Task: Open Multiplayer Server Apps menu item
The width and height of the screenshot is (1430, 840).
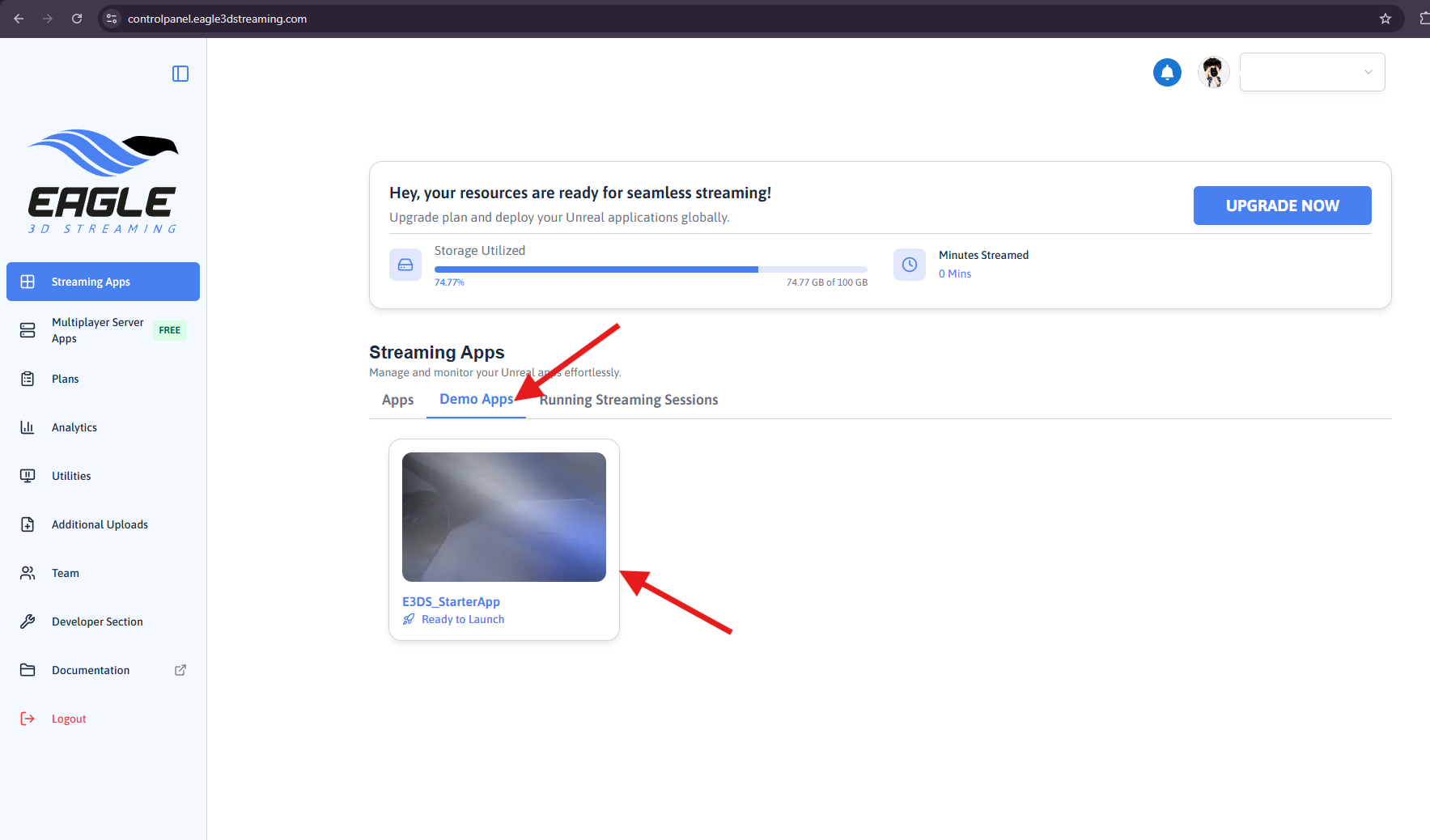Action: 103,330
